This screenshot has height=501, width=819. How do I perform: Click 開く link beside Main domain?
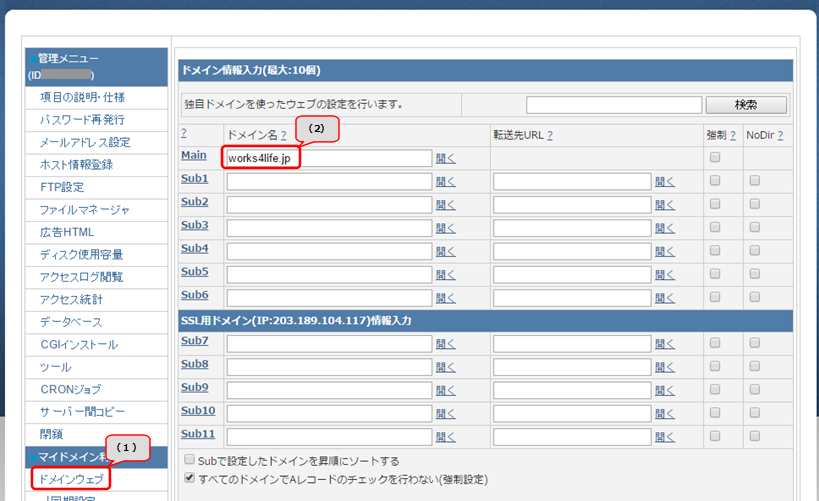point(446,158)
